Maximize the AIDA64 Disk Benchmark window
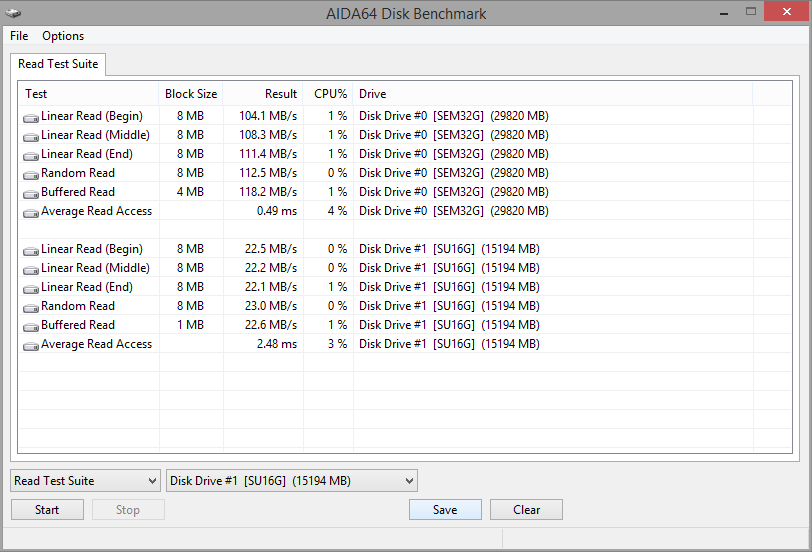Viewport: 812px width, 552px height. click(751, 11)
